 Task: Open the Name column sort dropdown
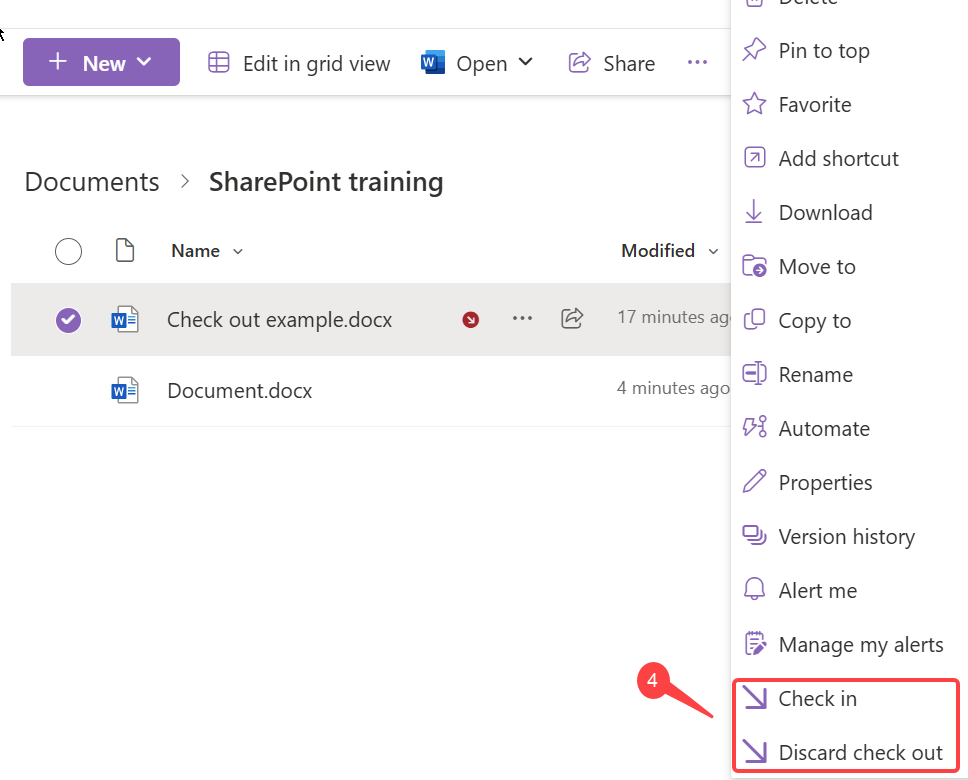238,252
